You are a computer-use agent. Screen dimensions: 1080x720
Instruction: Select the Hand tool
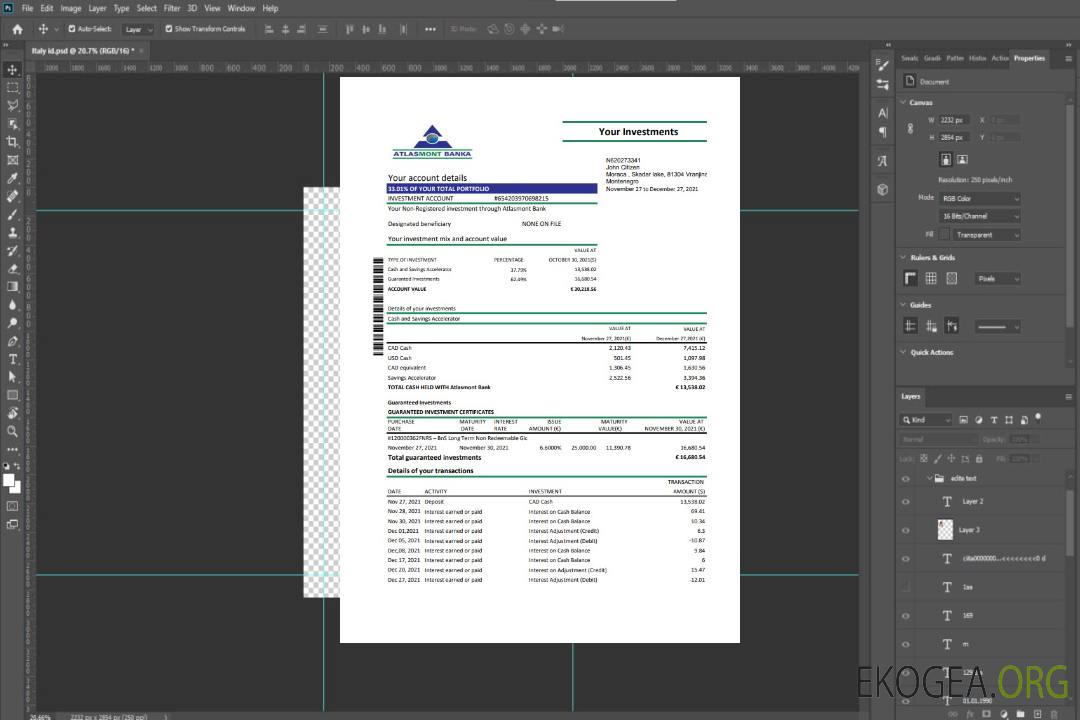coord(12,413)
